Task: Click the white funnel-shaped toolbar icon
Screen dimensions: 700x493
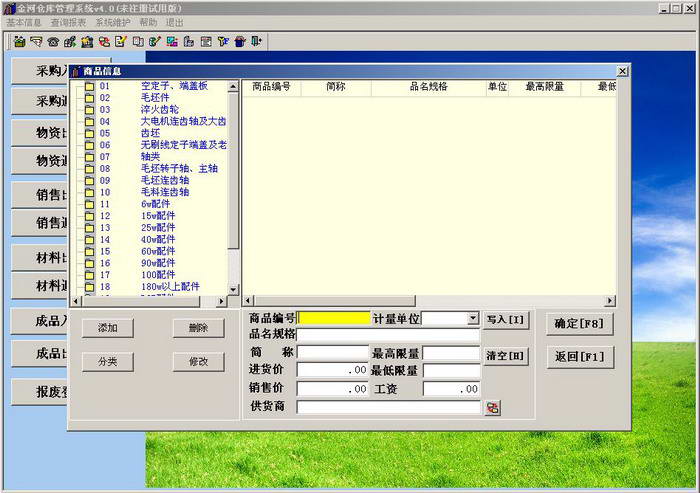Action: click(x=36, y=42)
